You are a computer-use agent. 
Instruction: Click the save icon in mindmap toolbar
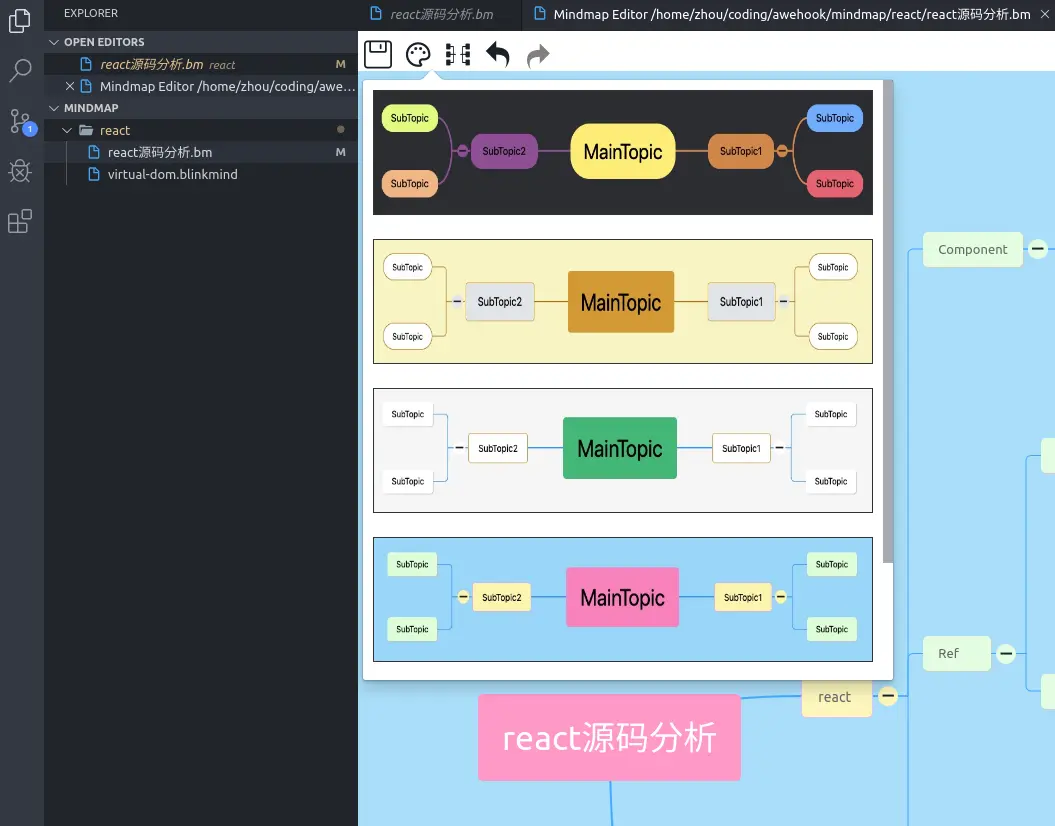point(377,54)
